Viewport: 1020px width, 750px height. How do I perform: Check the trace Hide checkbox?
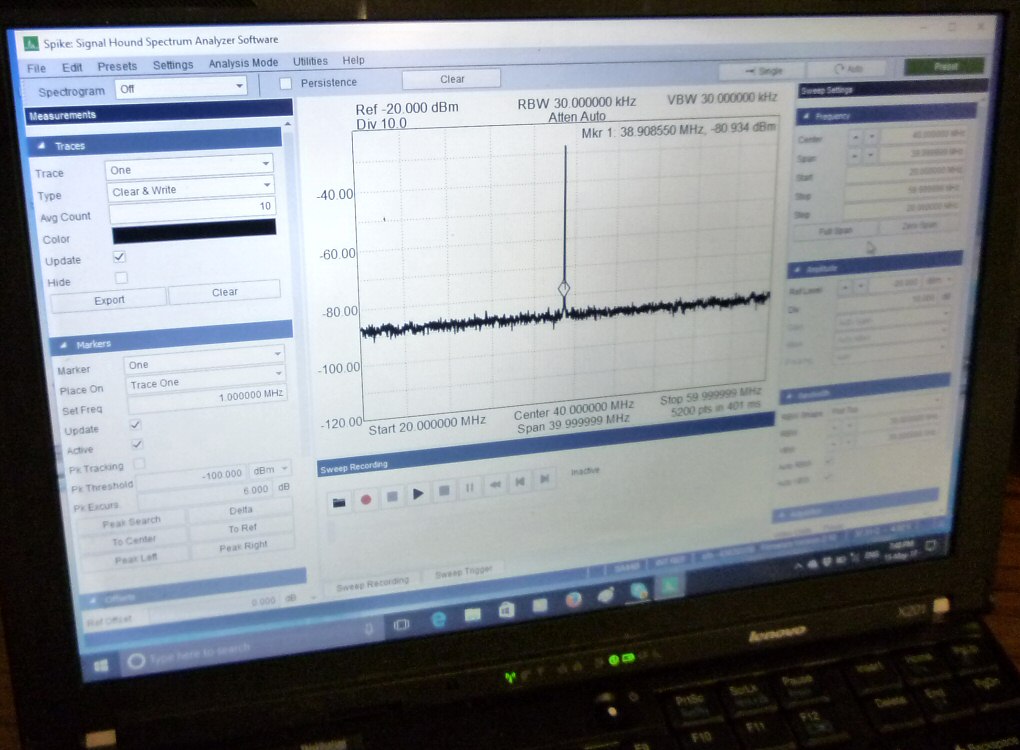121,277
